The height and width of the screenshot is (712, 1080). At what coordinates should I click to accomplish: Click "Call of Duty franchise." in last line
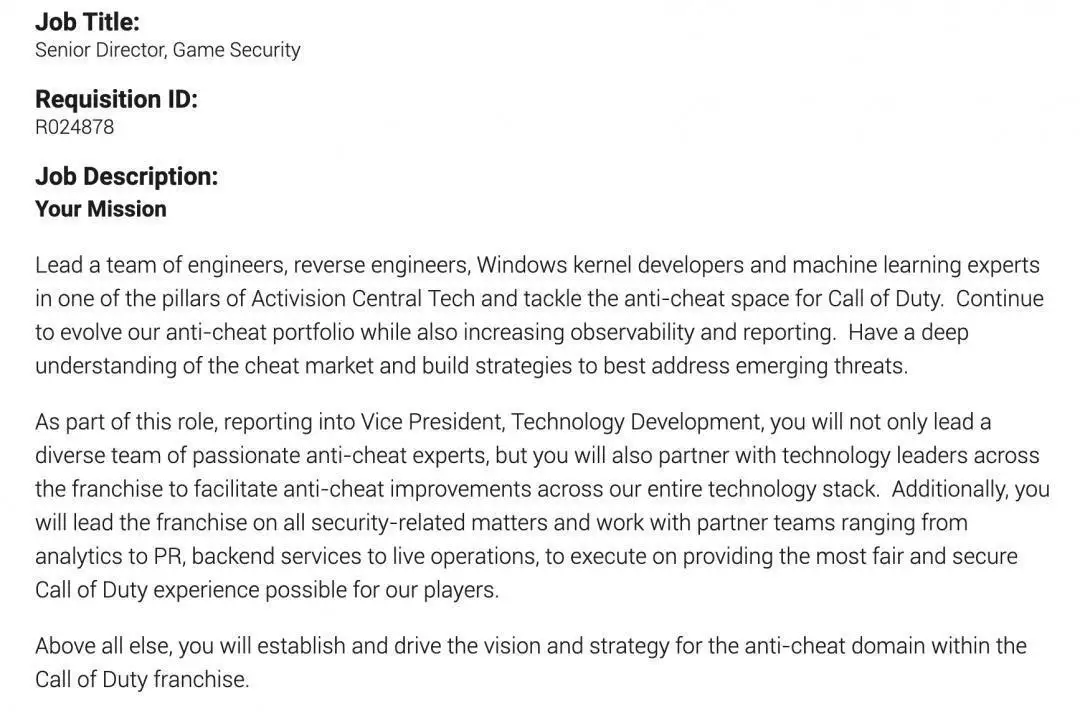[141, 680]
